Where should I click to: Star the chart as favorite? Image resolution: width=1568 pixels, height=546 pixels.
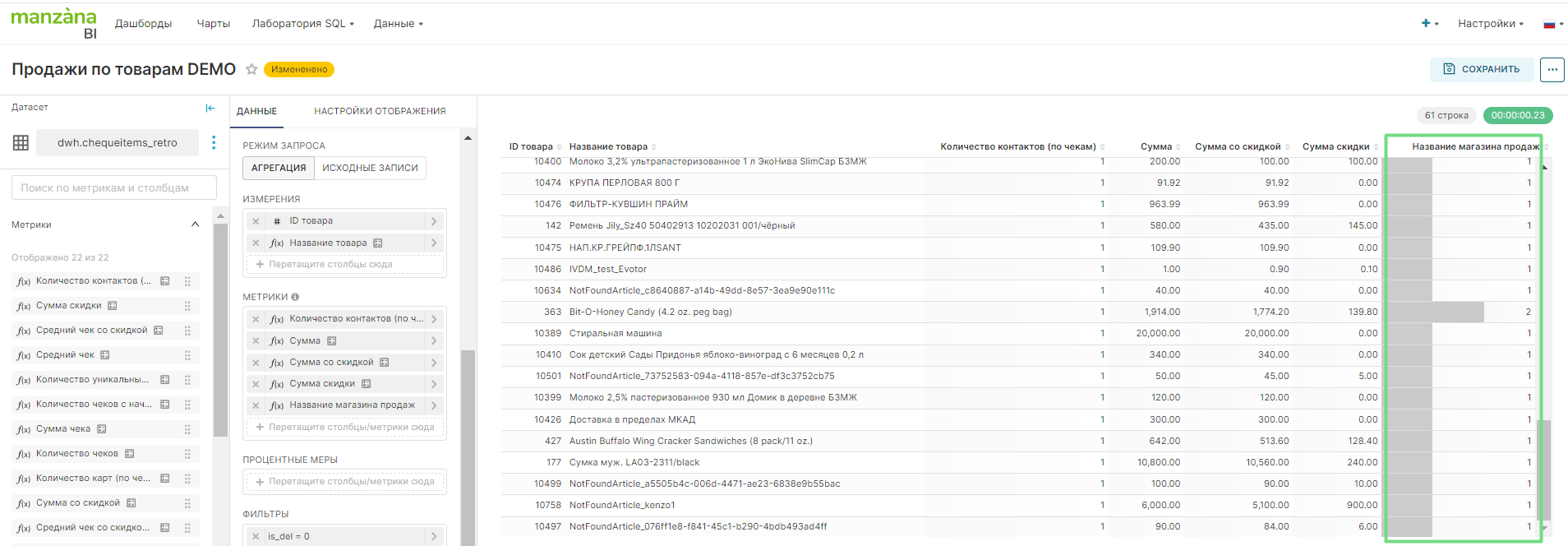[x=251, y=70]
